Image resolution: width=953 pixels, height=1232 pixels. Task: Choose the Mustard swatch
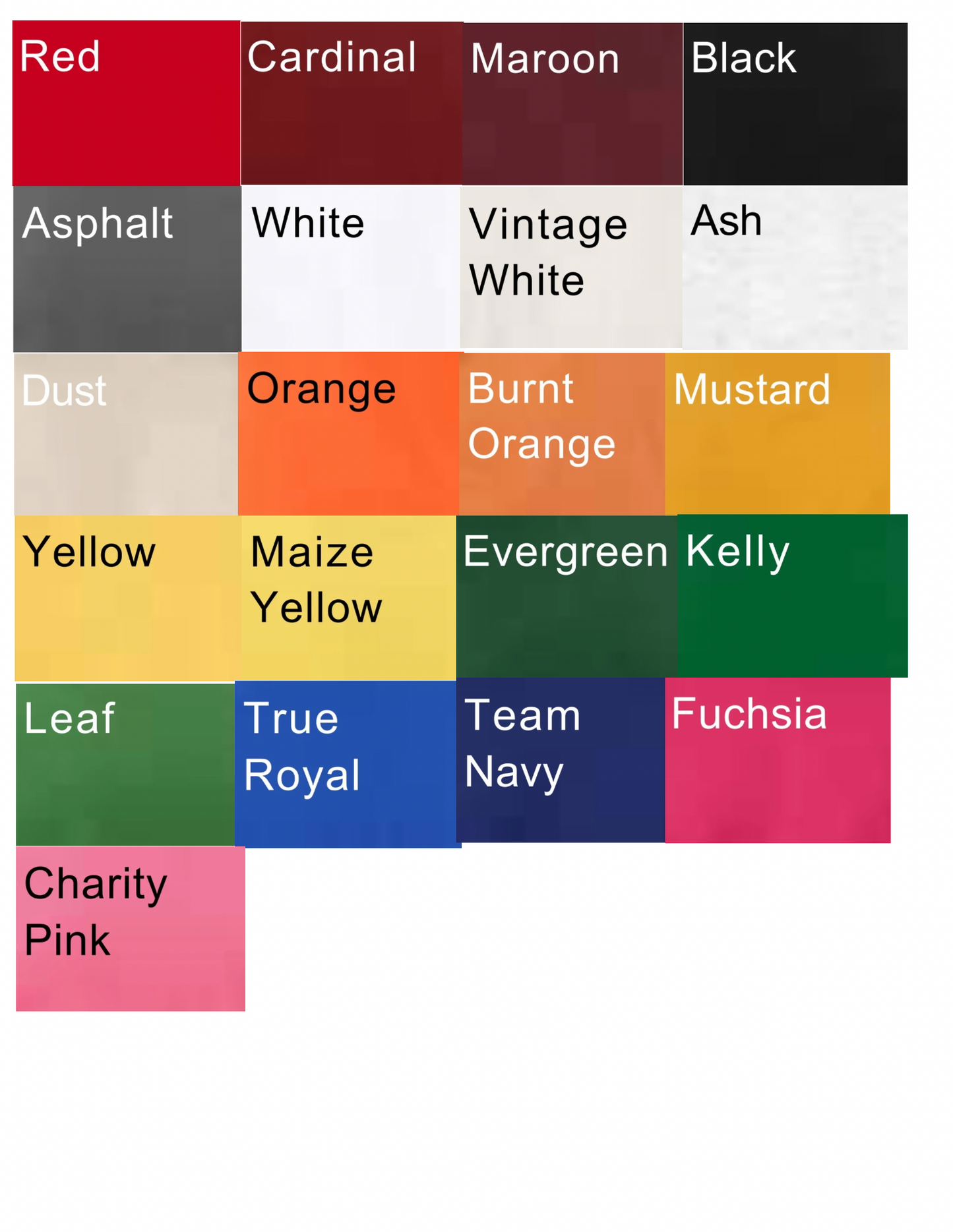click(x=778, y=434)
